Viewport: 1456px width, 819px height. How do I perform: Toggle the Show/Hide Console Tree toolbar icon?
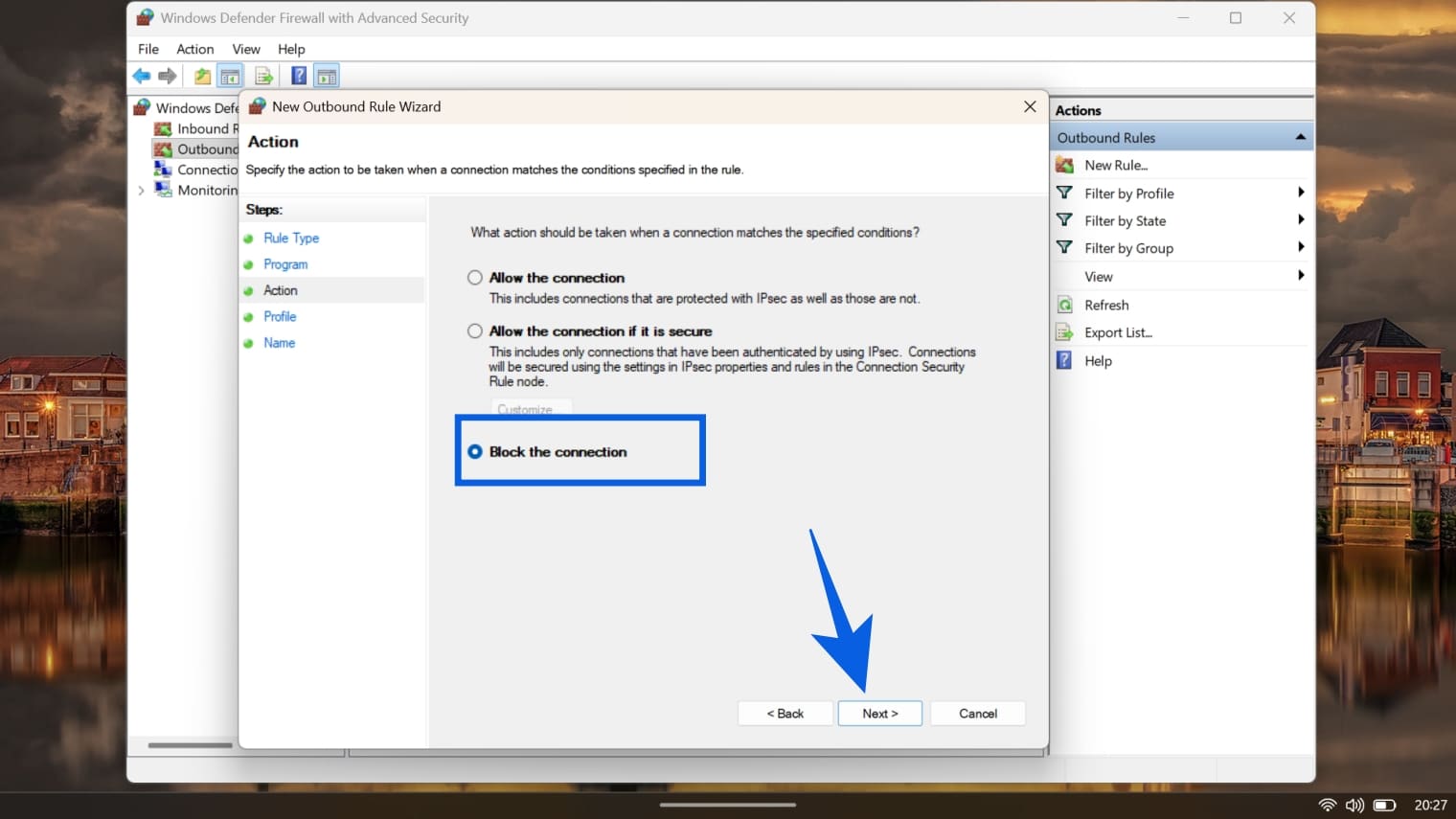[230, 76]
